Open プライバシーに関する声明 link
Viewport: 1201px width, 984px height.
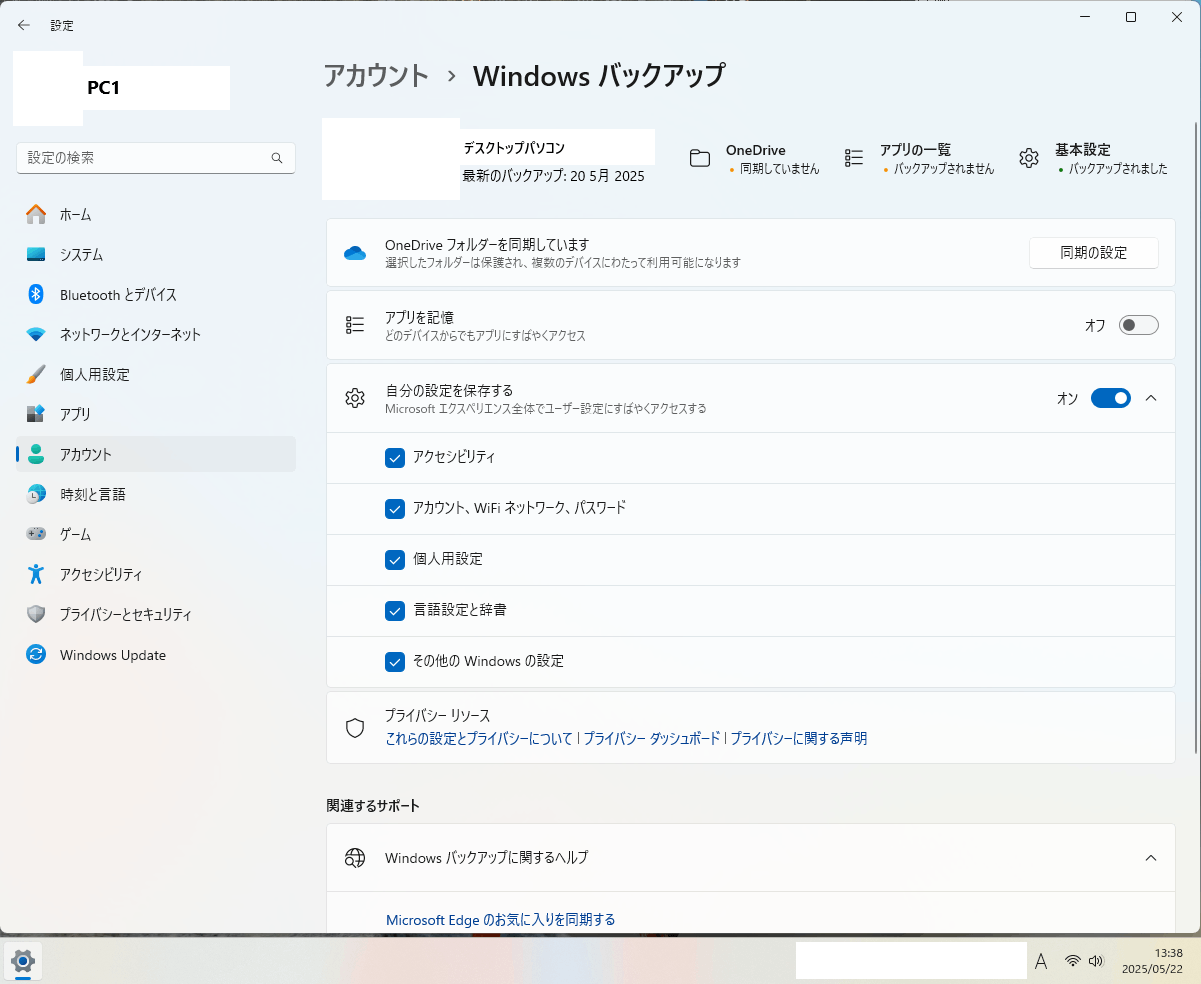799,738
